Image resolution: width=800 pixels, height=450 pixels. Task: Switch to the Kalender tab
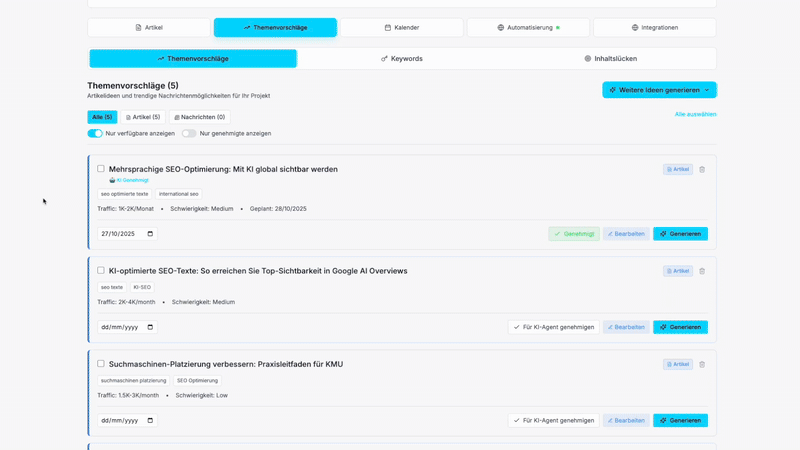pyautogui.click(x=402, y=28)
